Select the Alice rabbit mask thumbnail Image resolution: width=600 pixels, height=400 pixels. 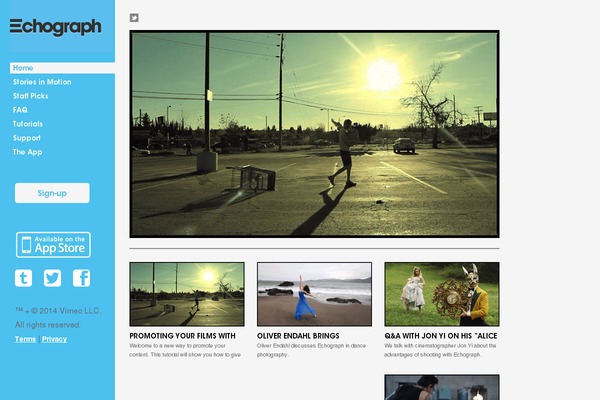(442, 294)
